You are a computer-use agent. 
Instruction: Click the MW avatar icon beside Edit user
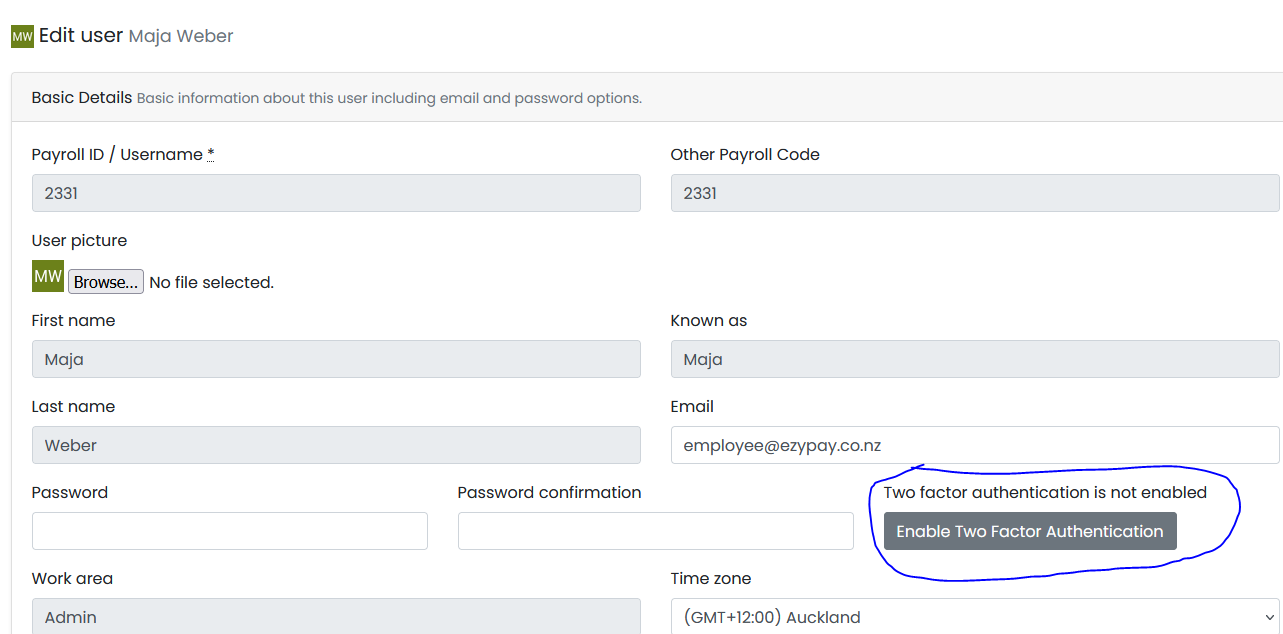[22, 36]
